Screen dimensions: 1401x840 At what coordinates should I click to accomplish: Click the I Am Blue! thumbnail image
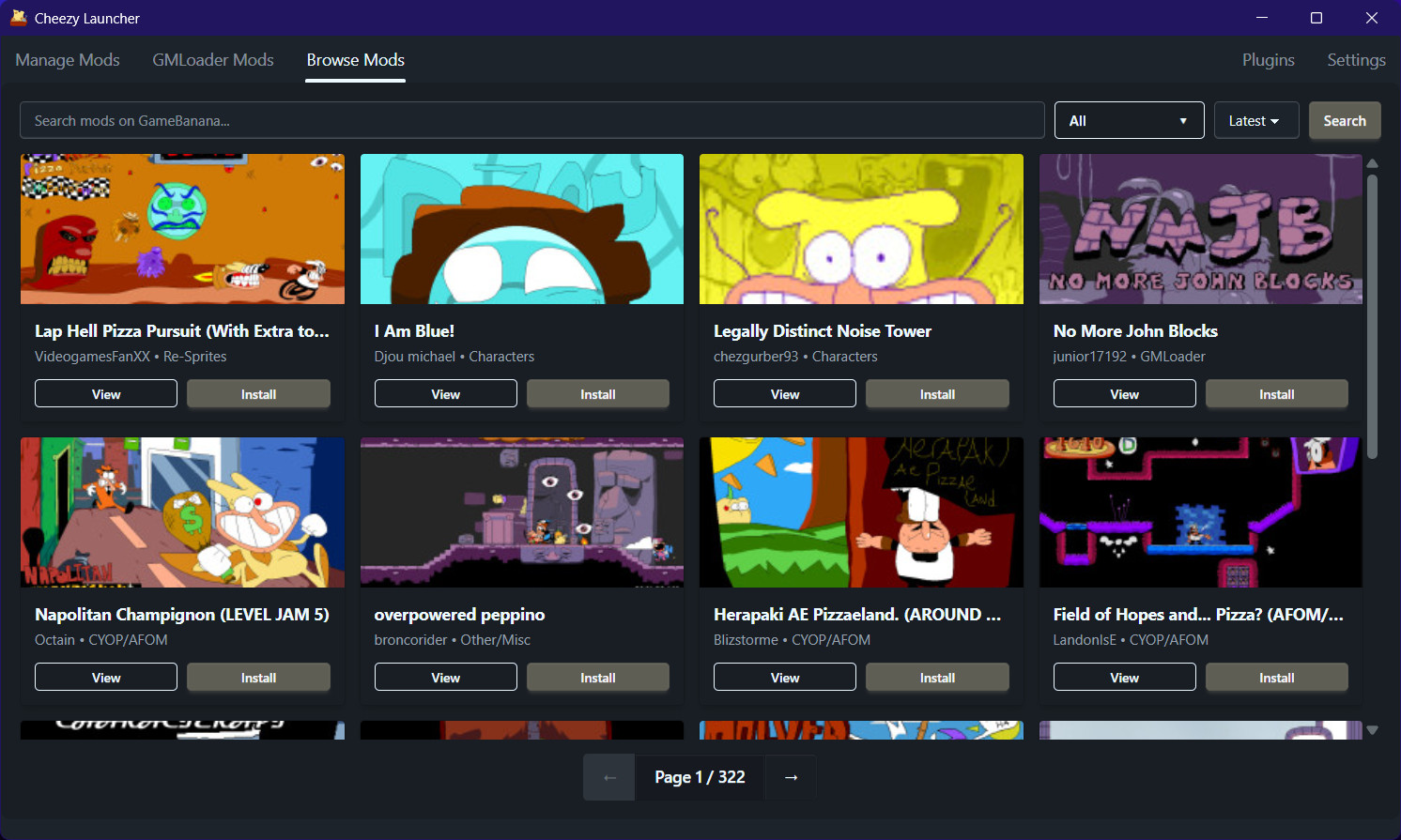click(x=522, y=229)
